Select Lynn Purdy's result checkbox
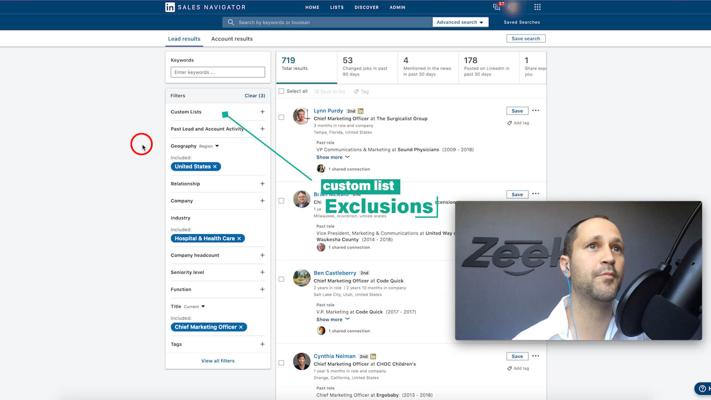The width and height of the screenshot is (711, 400). click(282, 117)
